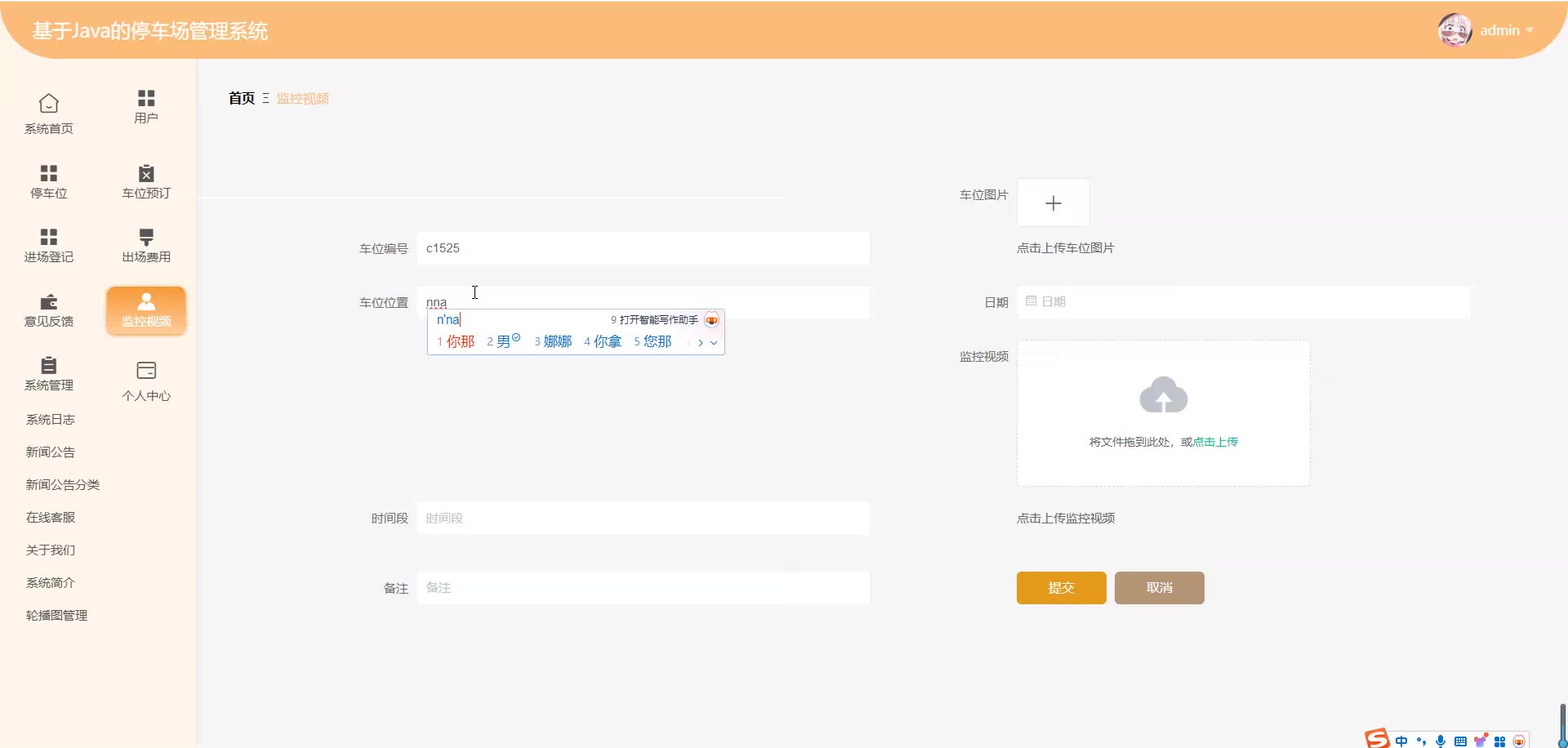Click the 取消 cancel button
Screen dimensions: 1568x748
1159,588
